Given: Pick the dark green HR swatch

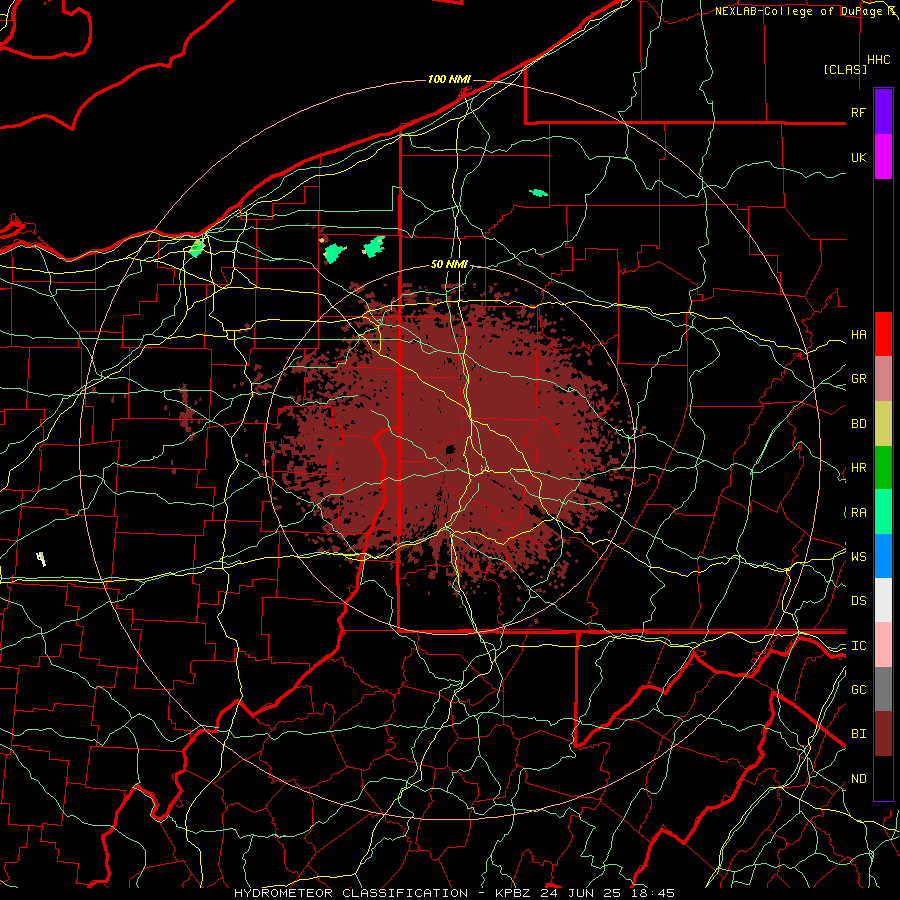Looking at the screenshot, I should pos(883,467).
